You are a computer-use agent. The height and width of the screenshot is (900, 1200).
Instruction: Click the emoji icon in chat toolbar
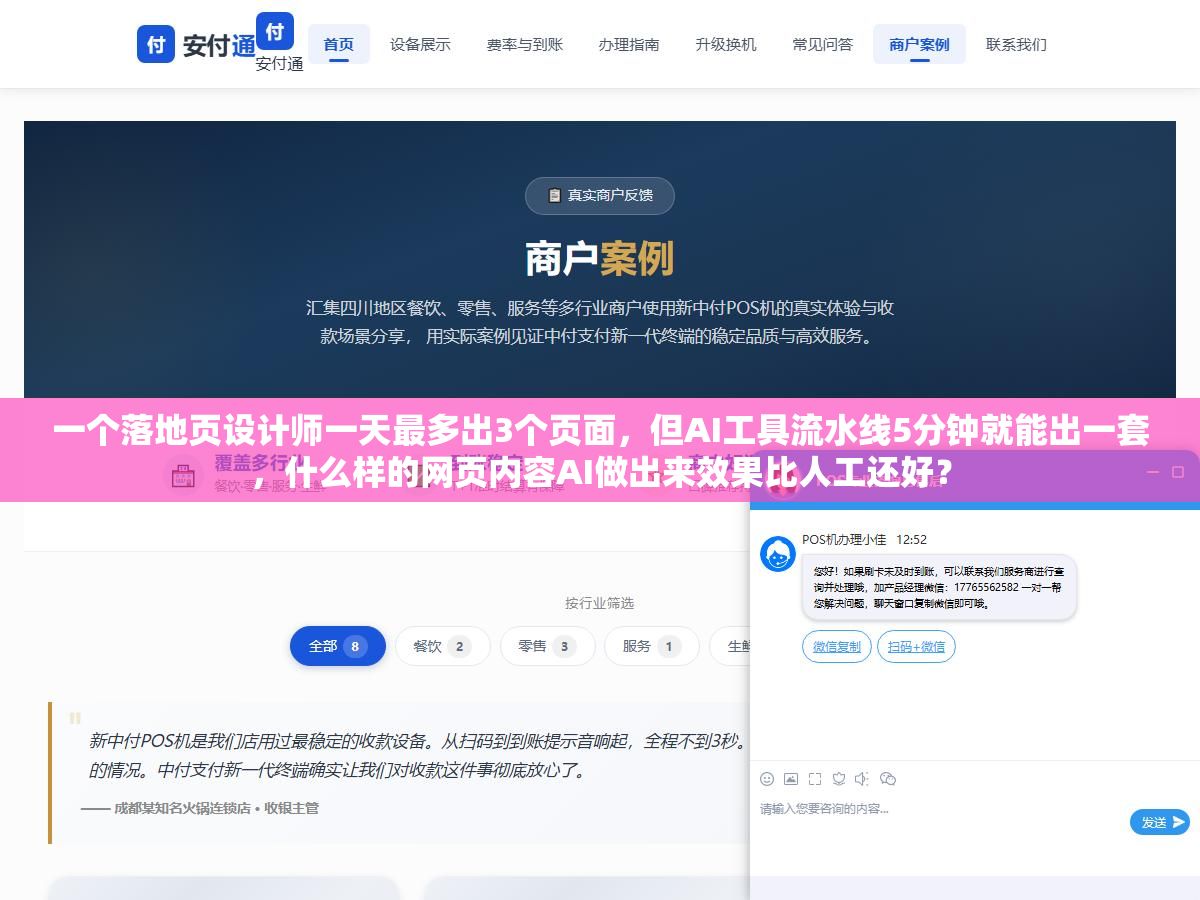(x=767, y=779)
